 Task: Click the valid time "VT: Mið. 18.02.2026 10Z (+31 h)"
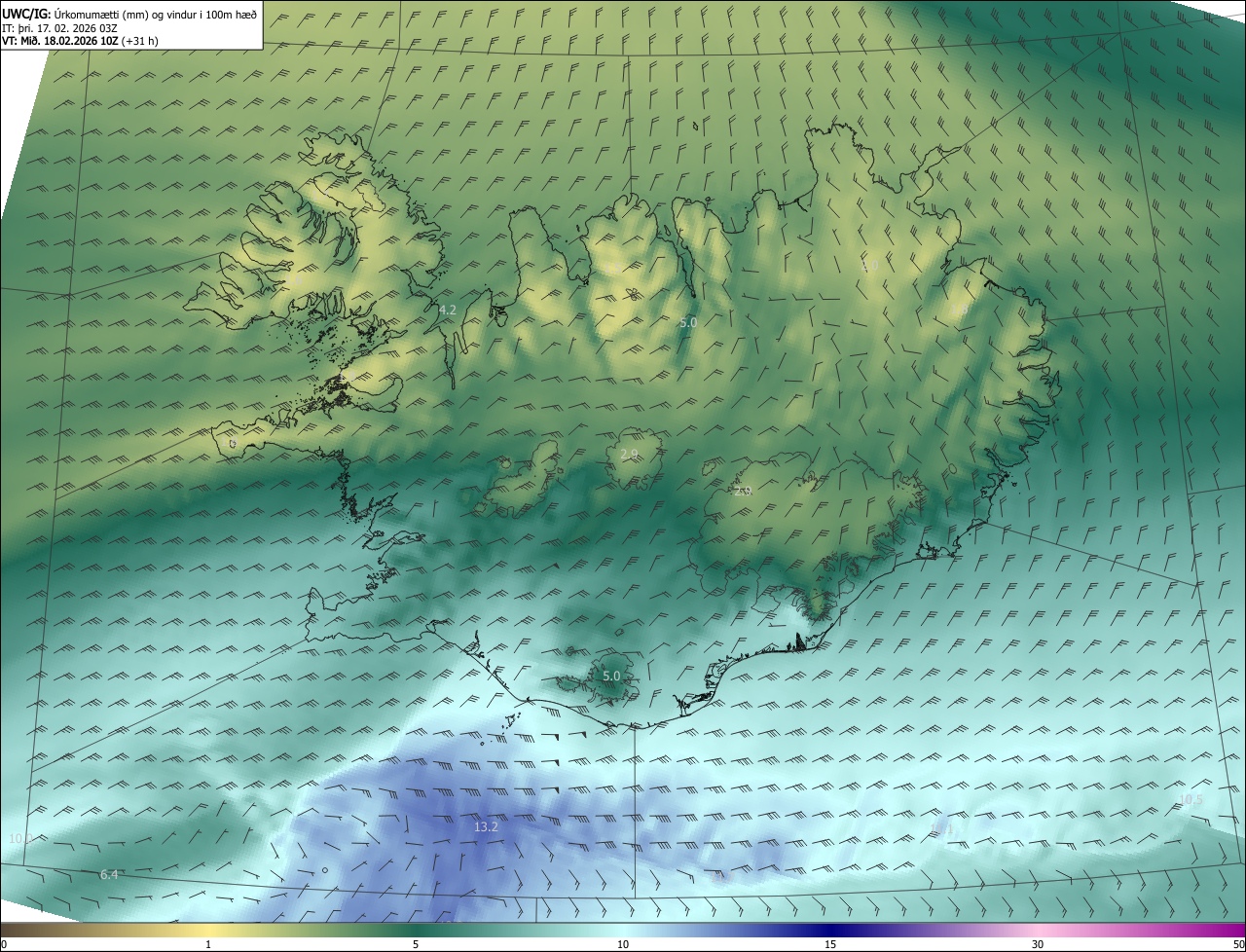(x=81, y=41)
